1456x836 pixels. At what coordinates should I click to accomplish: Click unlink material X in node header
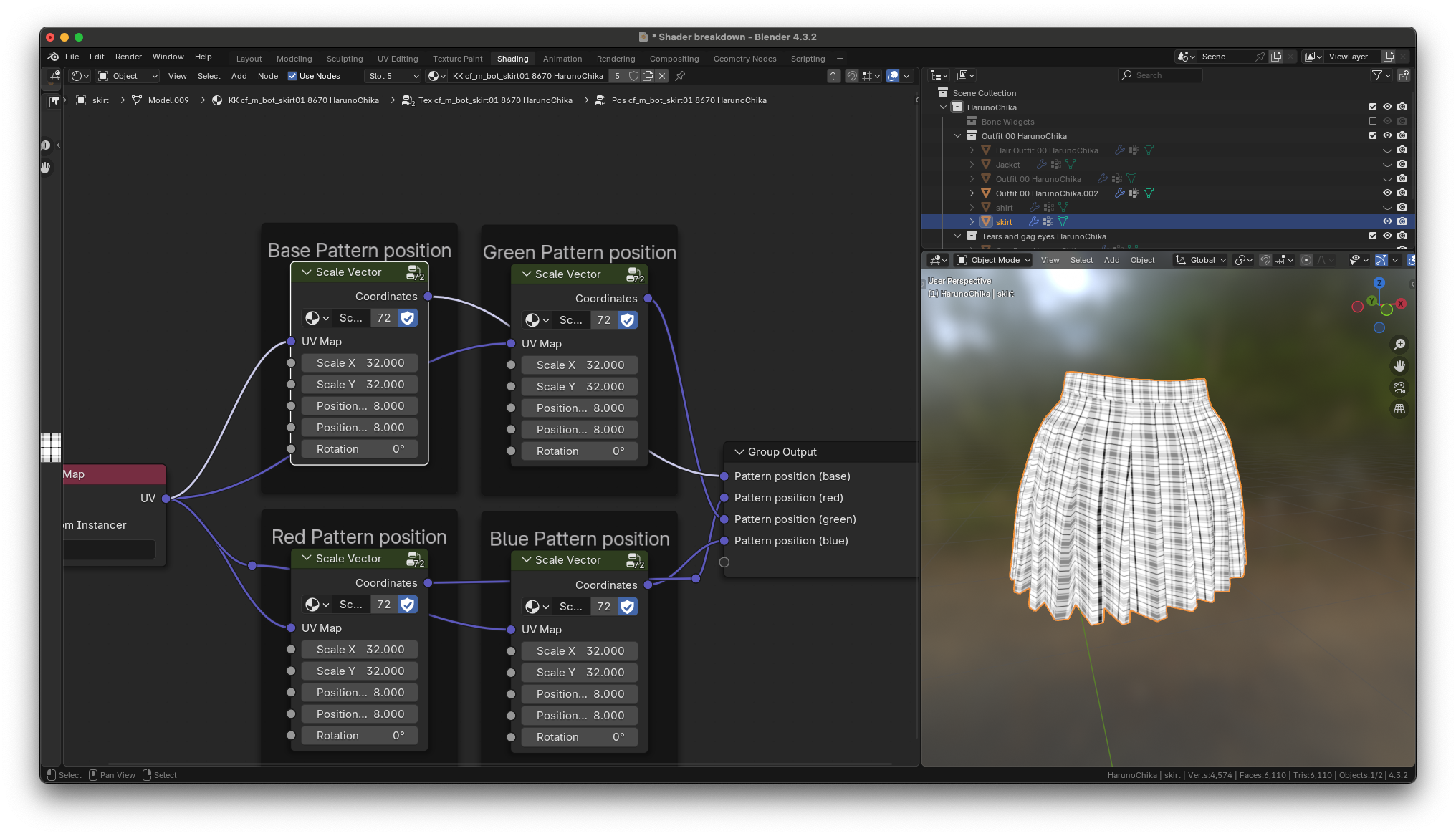click(x=662, y=76)
